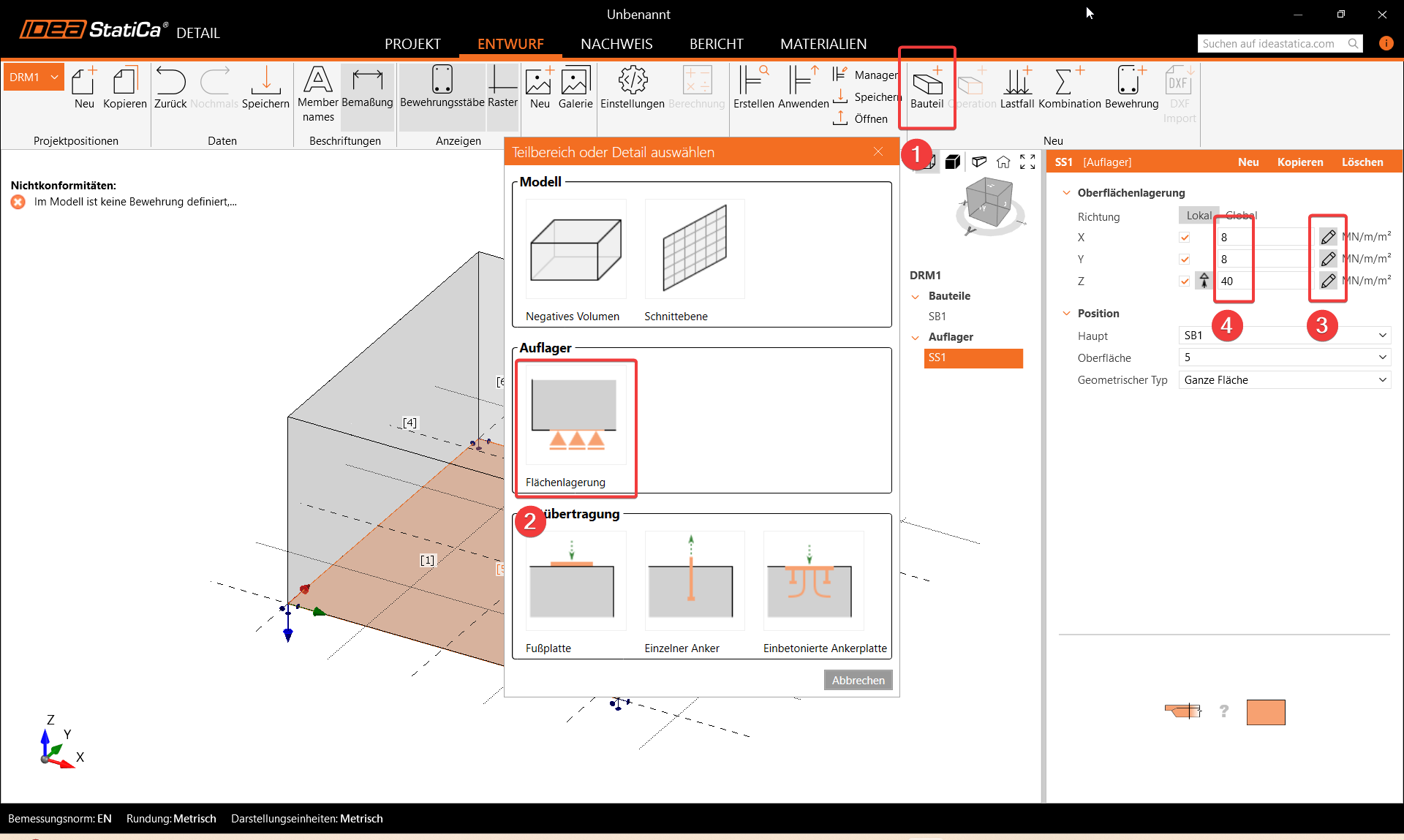Choose the Flächenlagerung support thumbnail

coord(575,415)
